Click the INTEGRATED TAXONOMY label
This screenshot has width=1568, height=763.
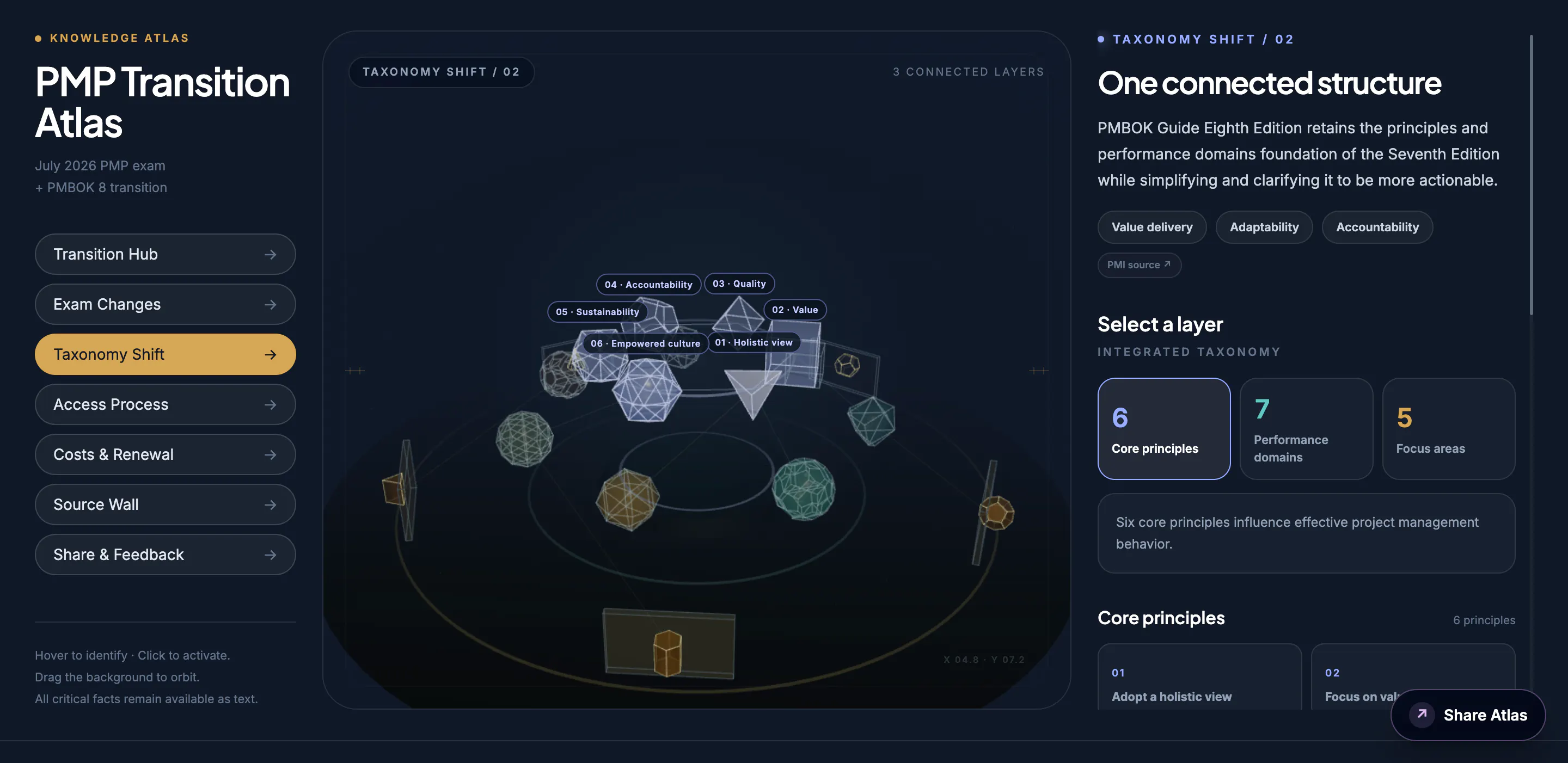[1189, 352]
